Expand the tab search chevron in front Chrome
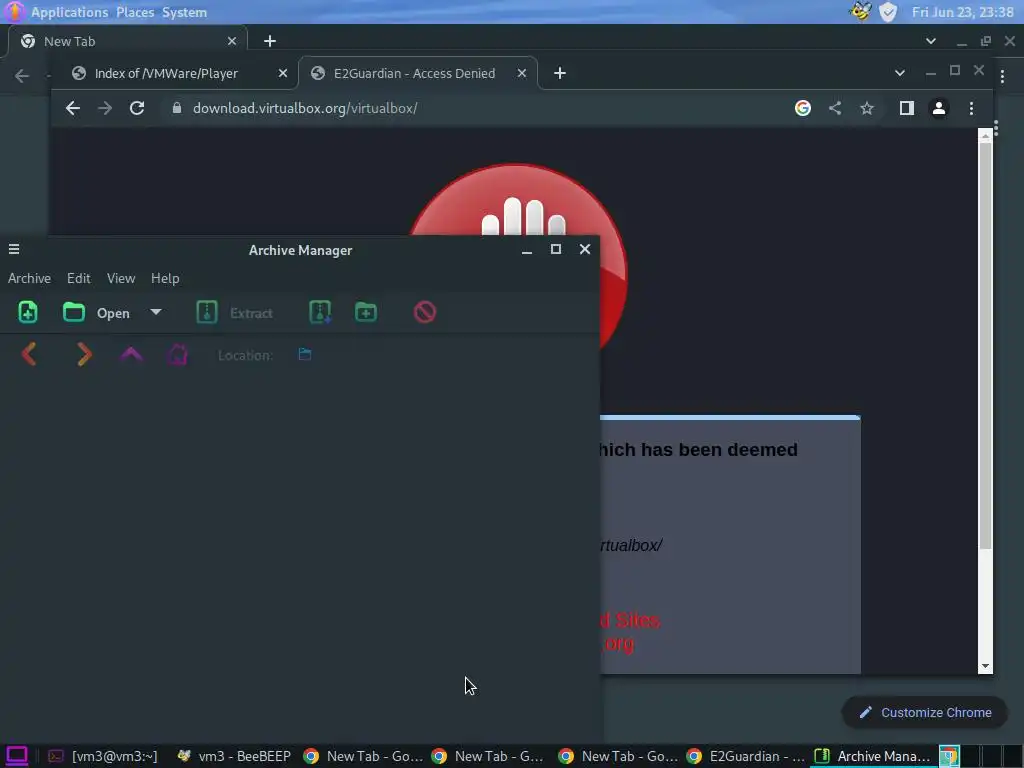Screen dimensions: 1024x768 pos(899,73)
